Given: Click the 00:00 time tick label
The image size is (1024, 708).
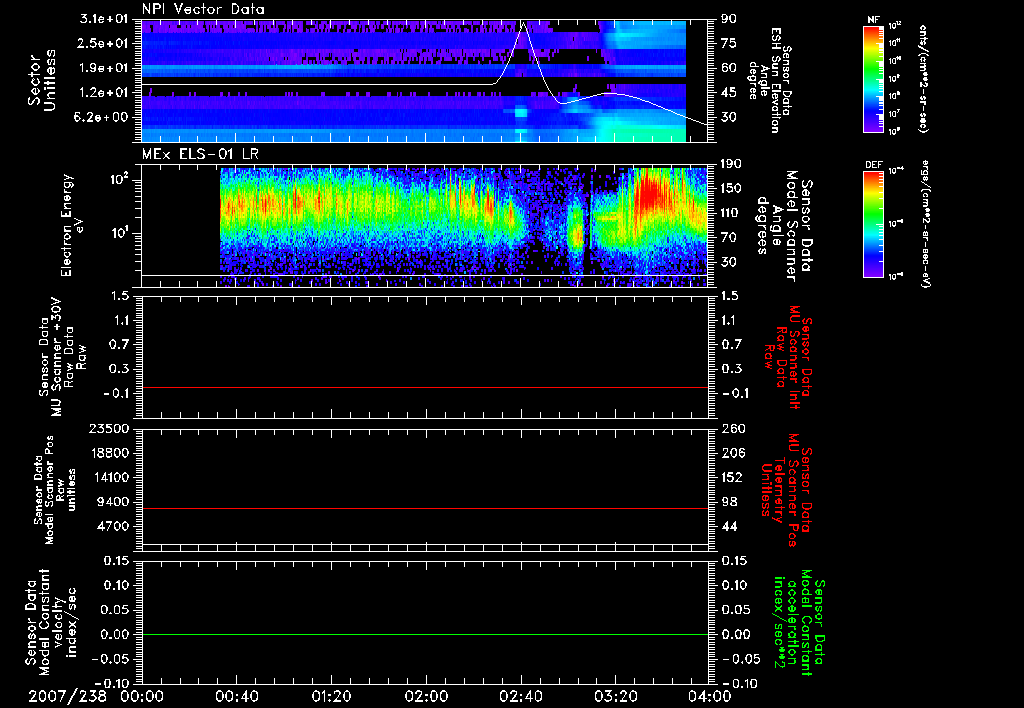Looking at the screenshot, I should coord(142,696).
